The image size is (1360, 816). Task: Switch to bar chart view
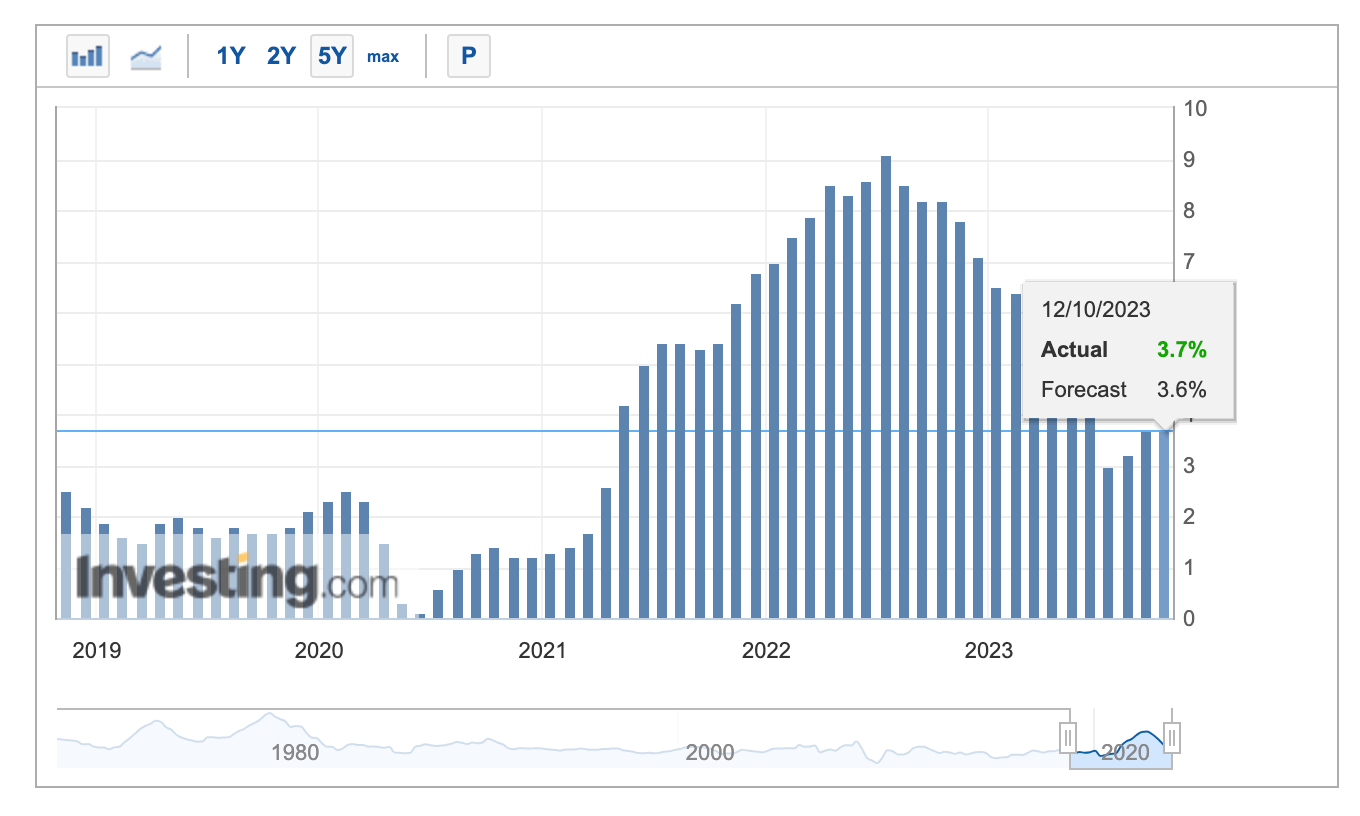87,56
